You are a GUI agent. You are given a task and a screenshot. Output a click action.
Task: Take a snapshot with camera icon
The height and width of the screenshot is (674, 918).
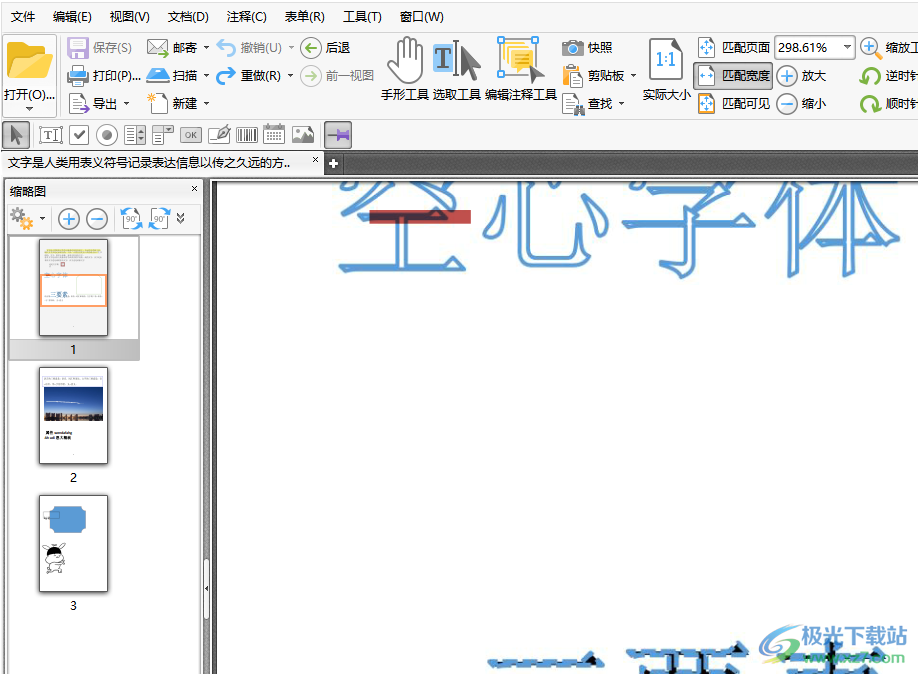tap(573, 48)
